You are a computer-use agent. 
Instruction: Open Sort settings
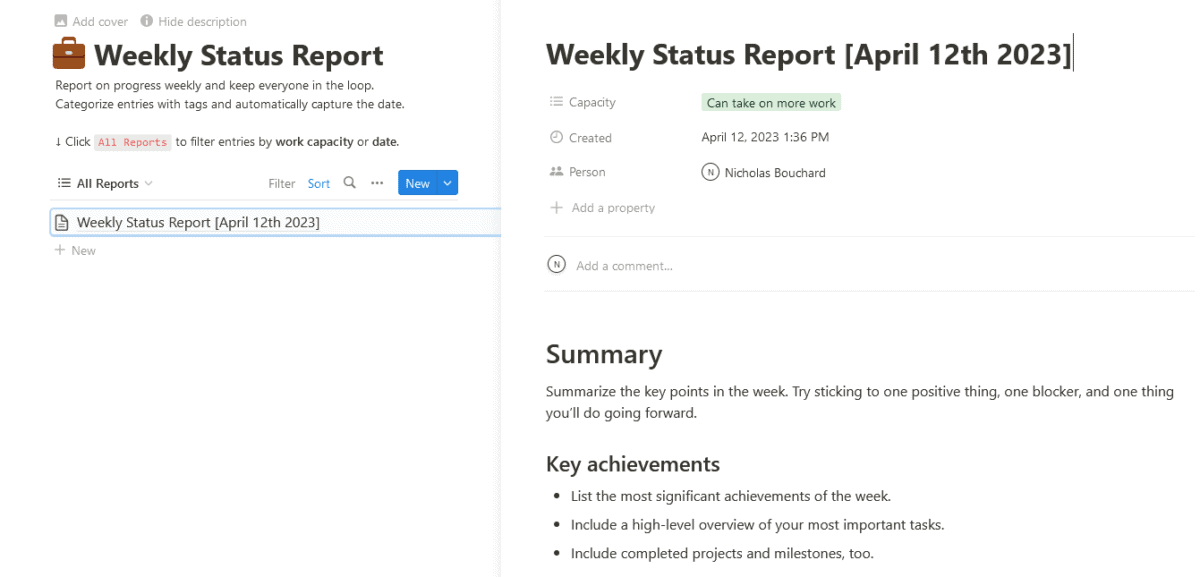[318, 183]
